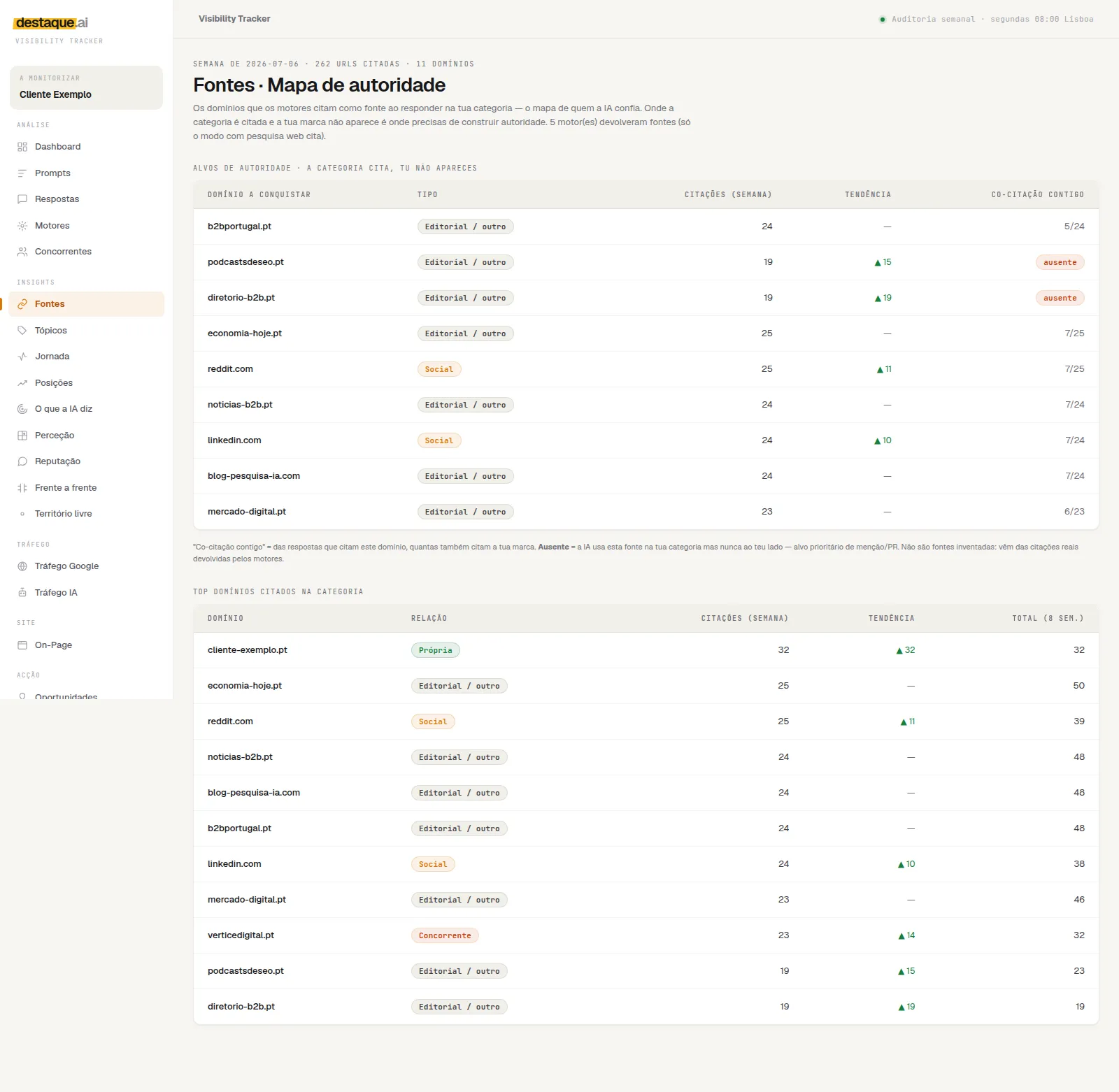Click Editorial / outro tag for b2bportugal.pt target

[465, 227]
